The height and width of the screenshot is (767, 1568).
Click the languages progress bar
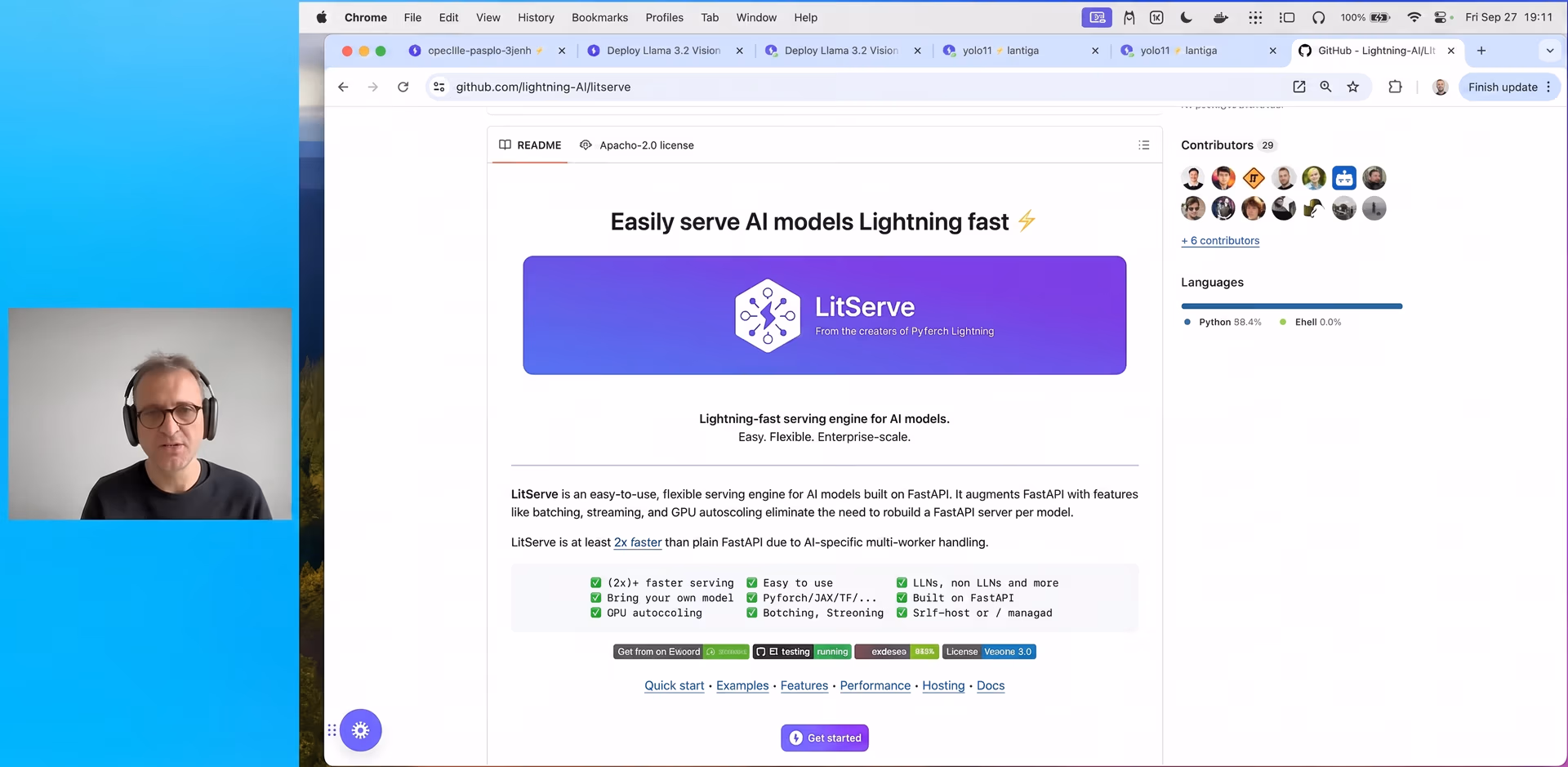(x=1292, y=306)
